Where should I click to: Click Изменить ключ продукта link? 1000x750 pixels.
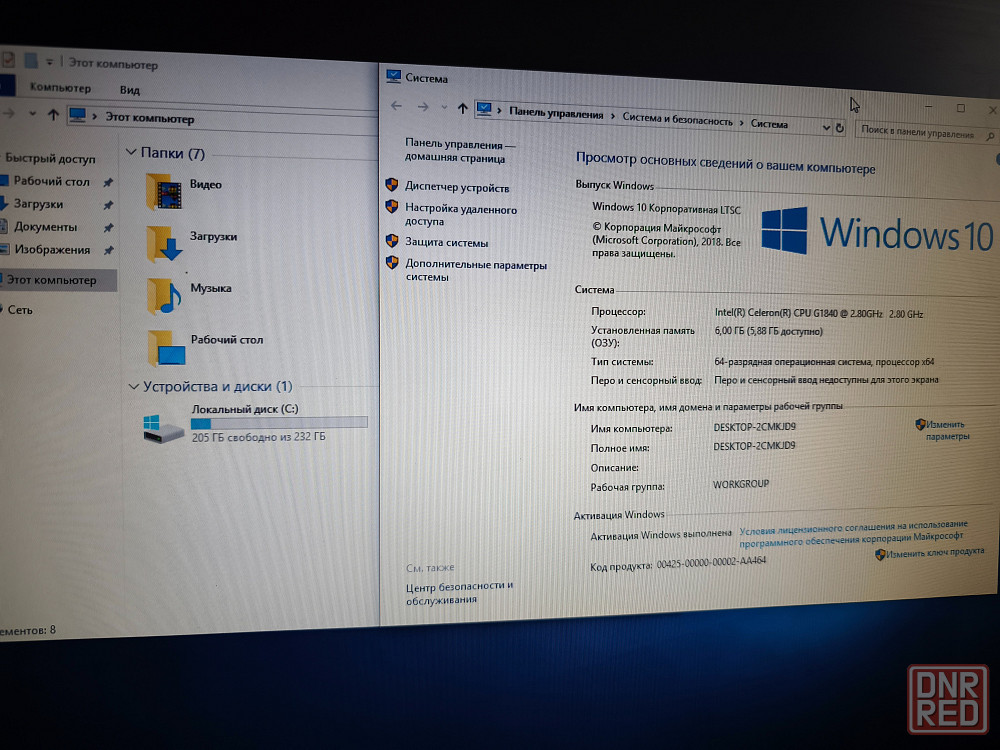[x=934, y=552]
